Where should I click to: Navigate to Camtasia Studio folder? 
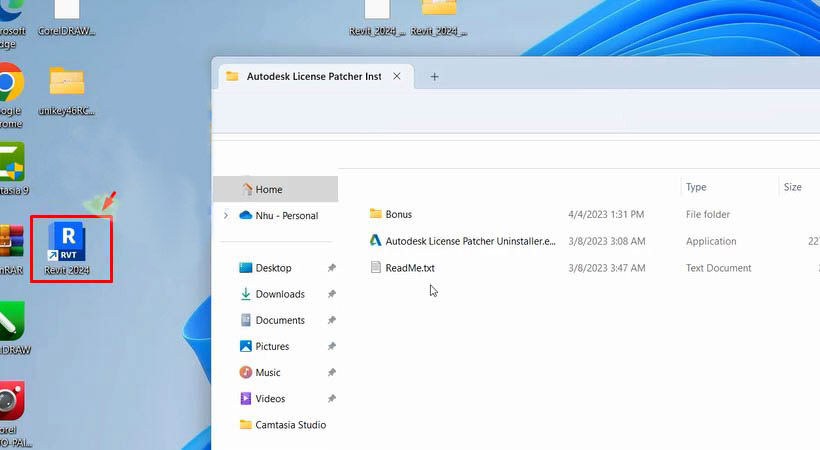tap(290, 425)
